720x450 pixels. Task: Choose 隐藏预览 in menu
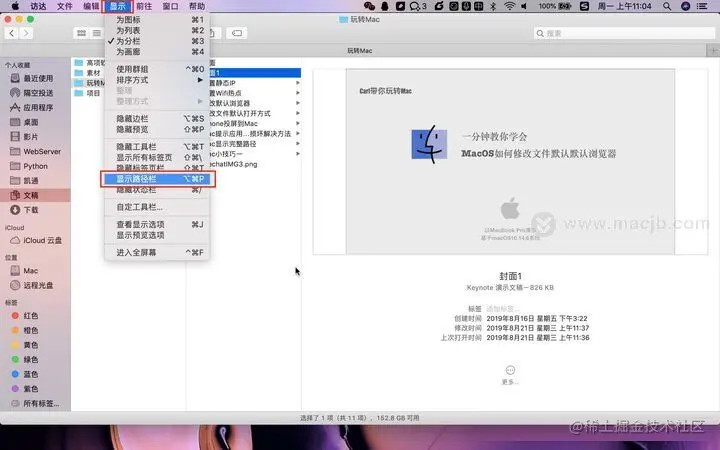[157, 129]
